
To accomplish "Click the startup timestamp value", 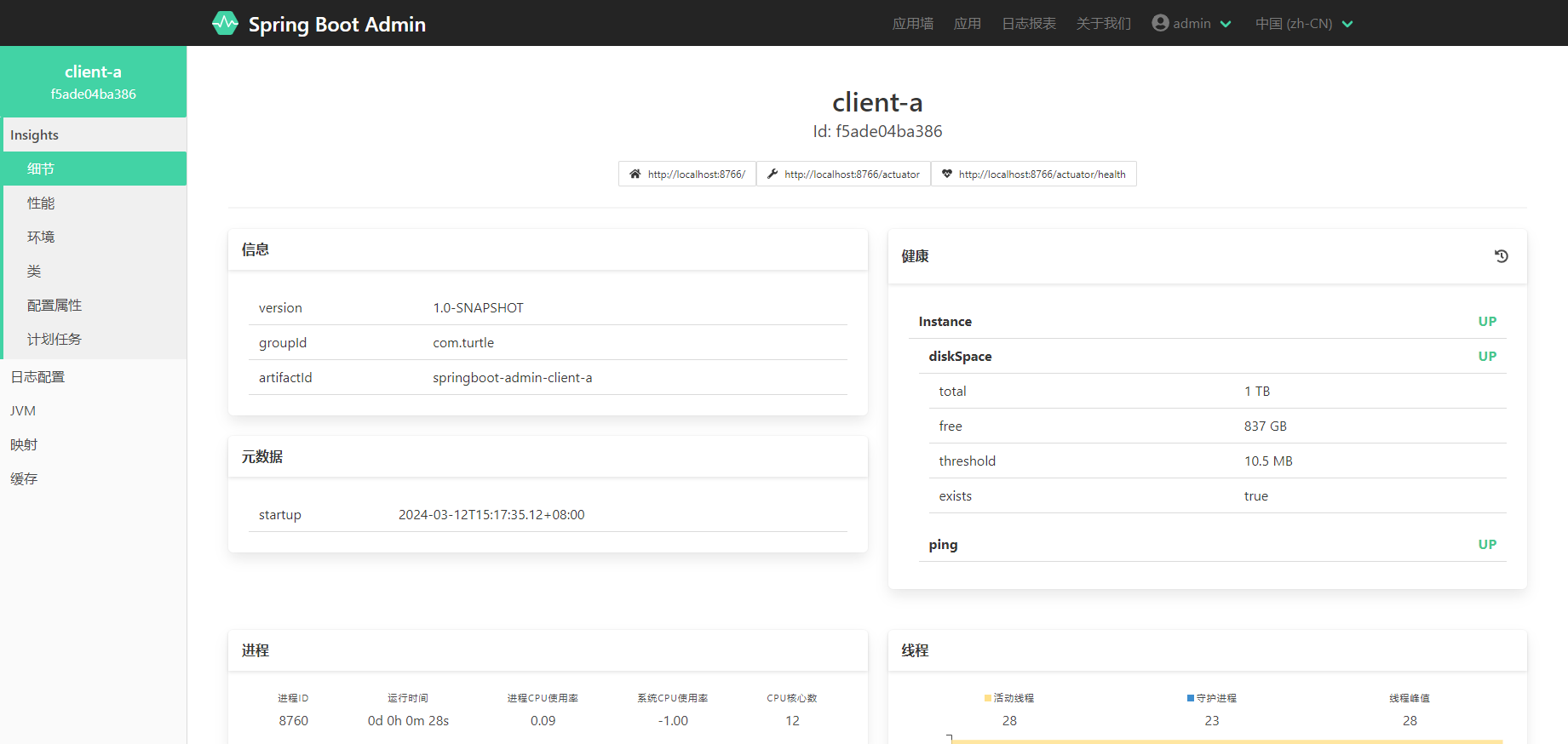I will tap(491, 514).
